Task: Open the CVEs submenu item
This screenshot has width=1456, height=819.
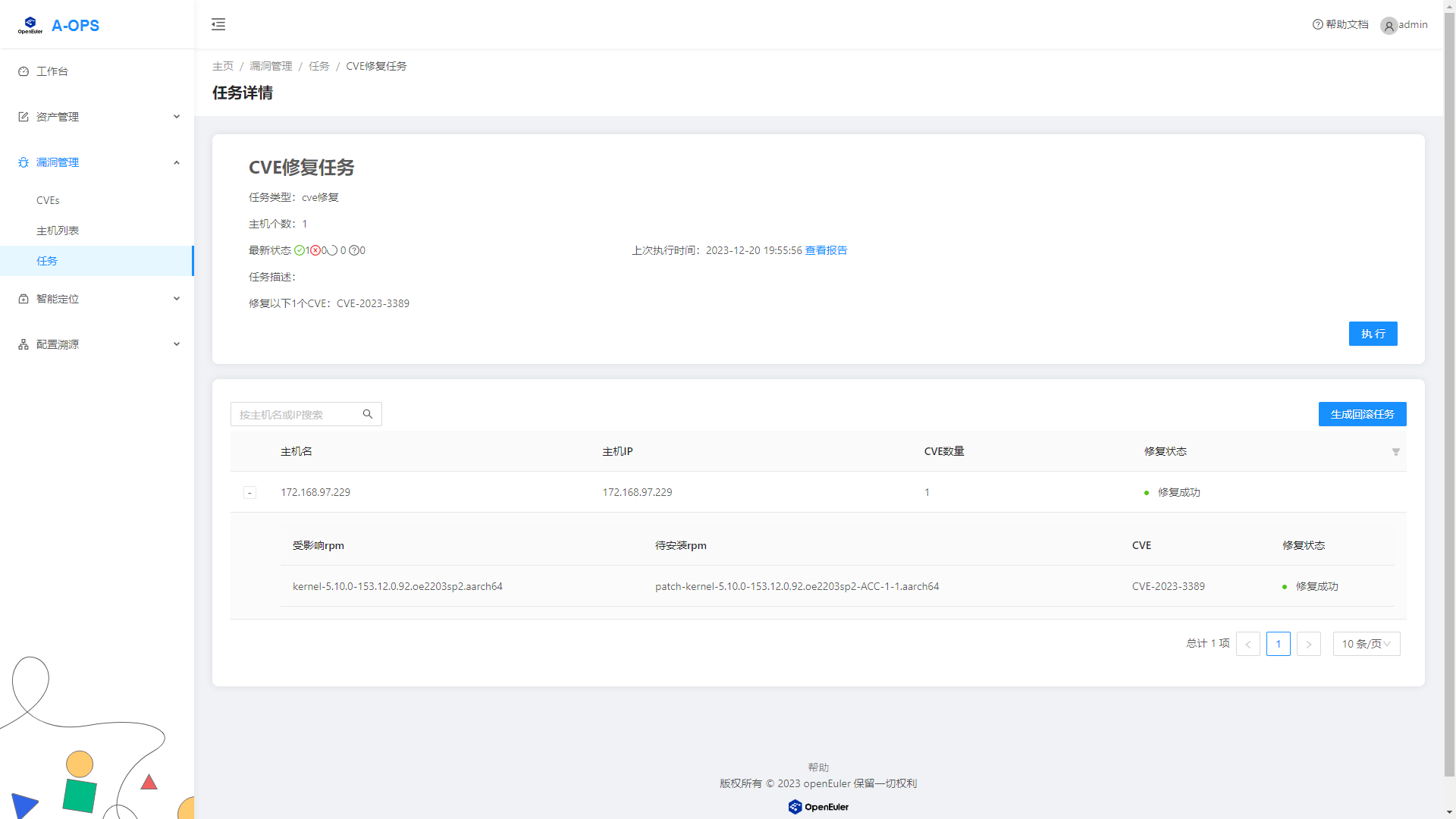Action: [48, 200]
